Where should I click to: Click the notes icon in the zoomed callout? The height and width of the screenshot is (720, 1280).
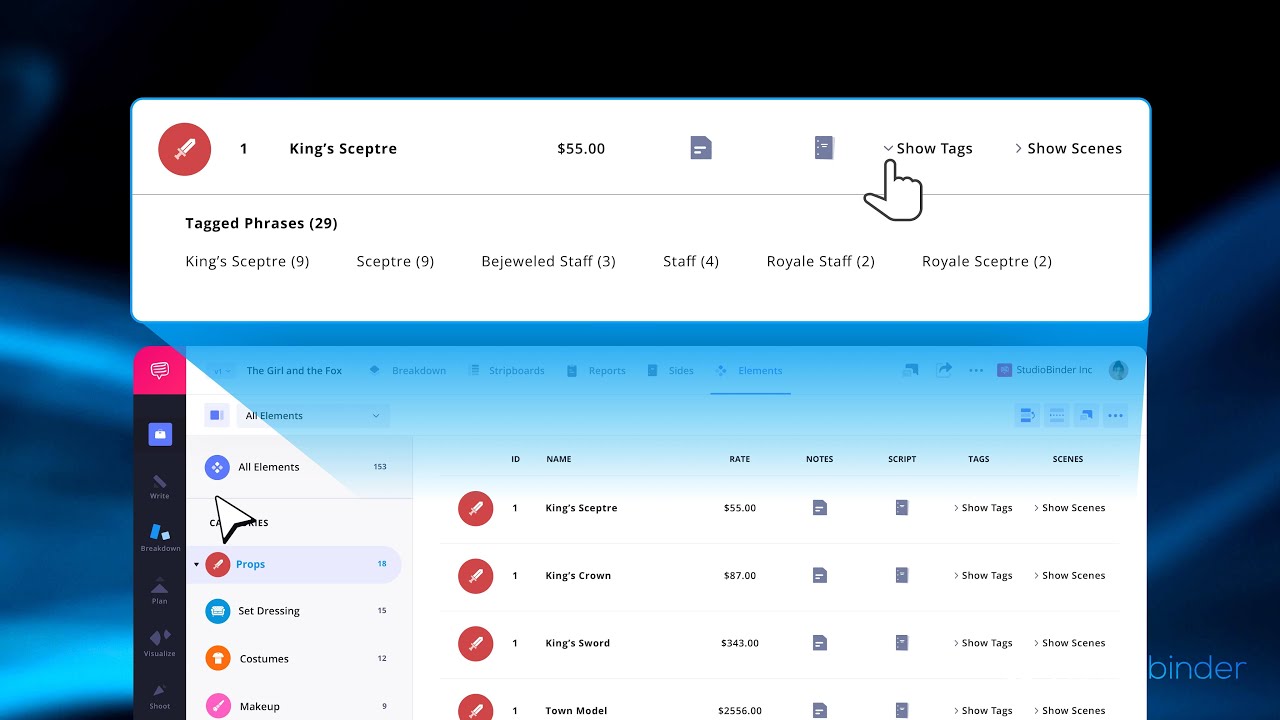(701, 148)
